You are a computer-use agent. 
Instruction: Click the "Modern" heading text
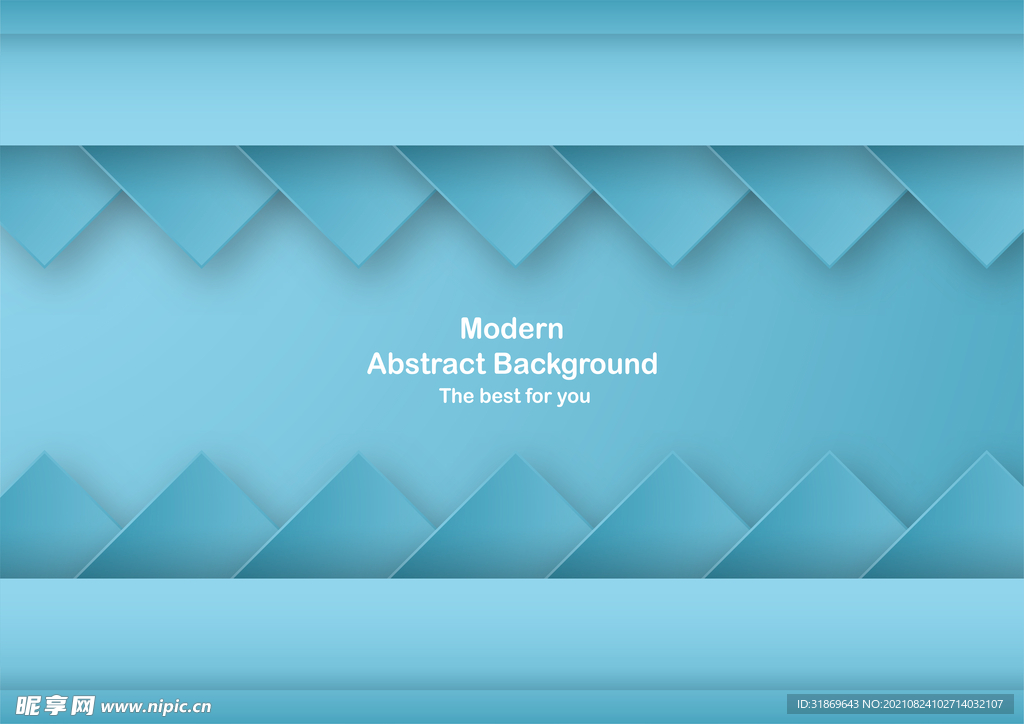511,328
